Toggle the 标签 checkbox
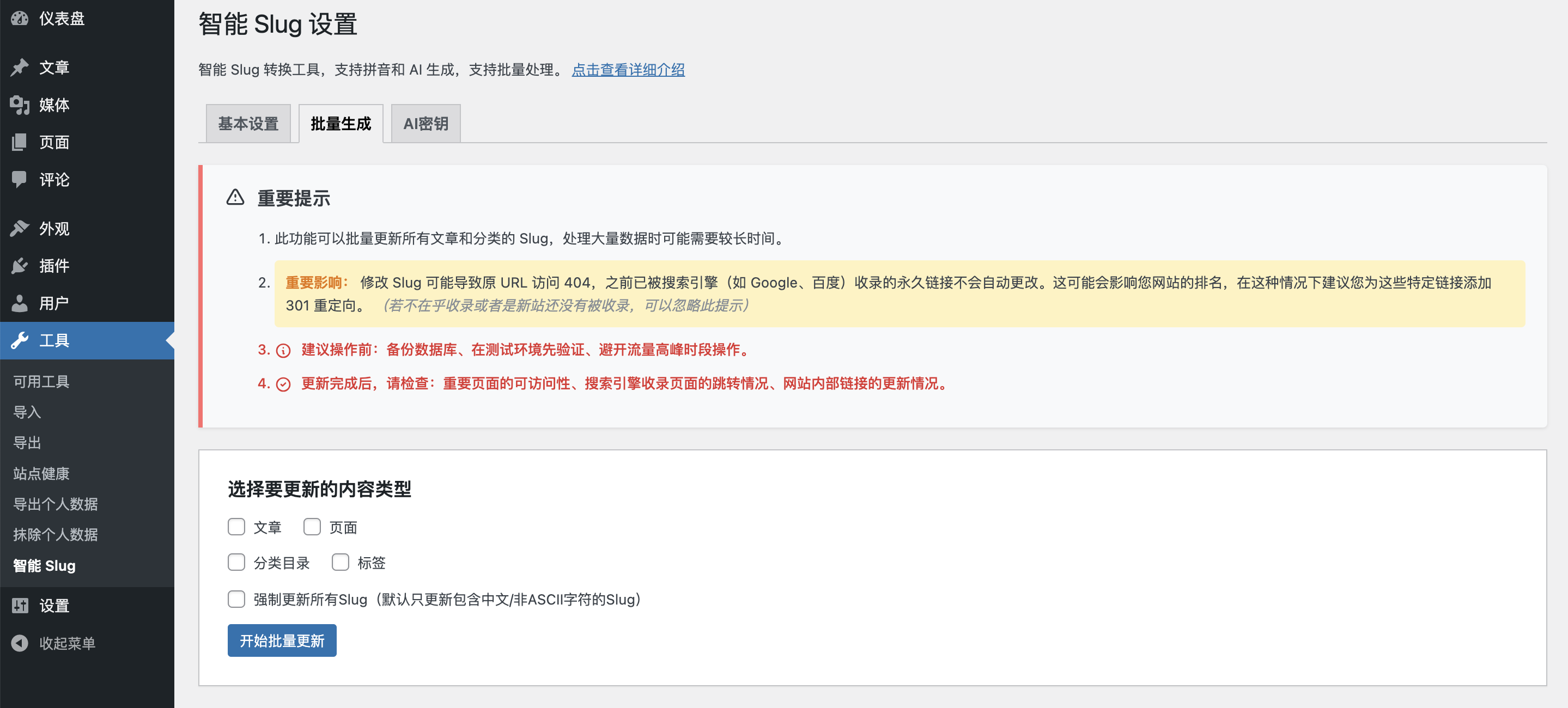 point(341,563)
